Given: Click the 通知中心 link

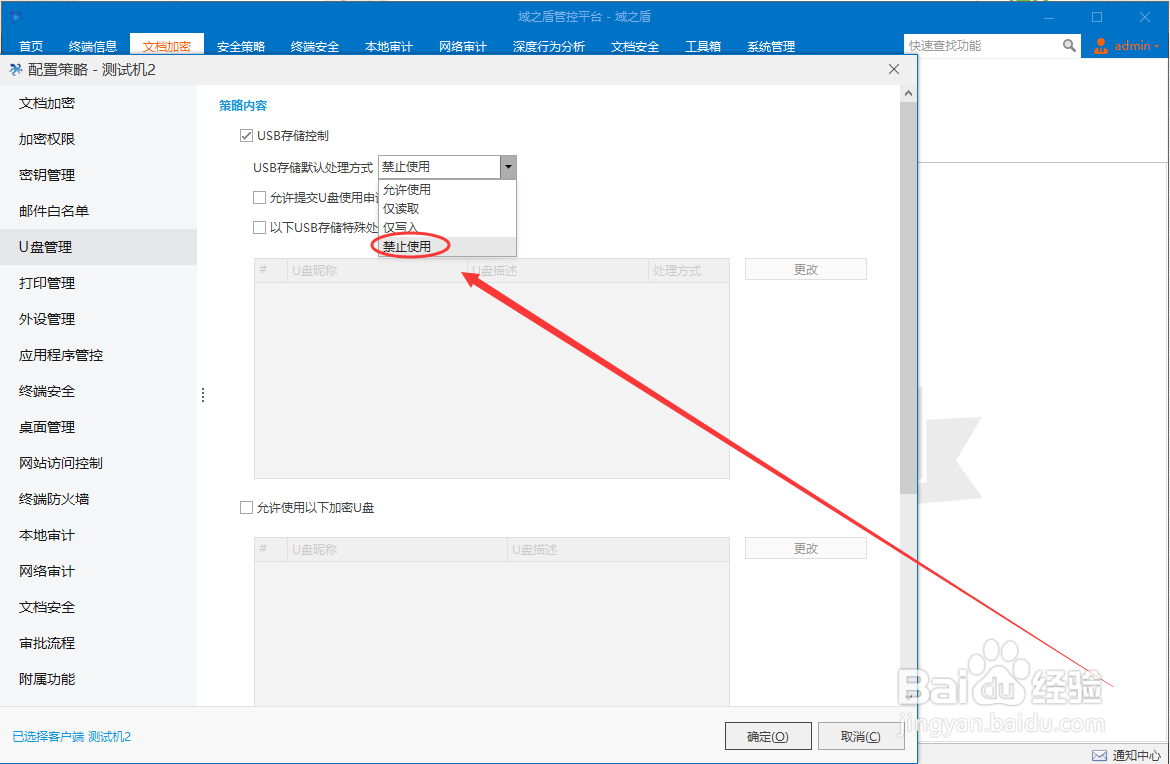Looking at the screenshot, I should (x=1136, y=755).
